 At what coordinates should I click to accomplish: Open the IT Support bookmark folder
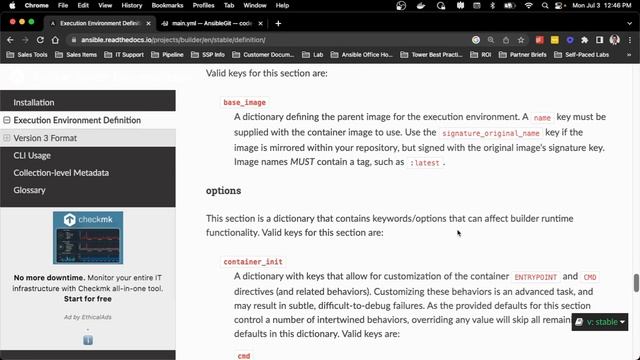[124, 55]
